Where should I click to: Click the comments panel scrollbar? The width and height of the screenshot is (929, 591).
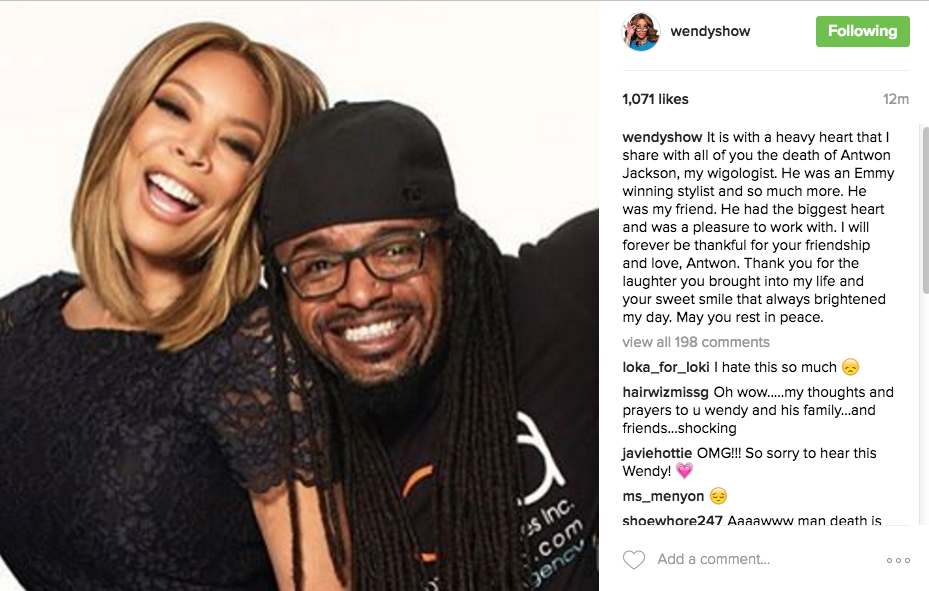pyautogui.click(x=925, y=209)
